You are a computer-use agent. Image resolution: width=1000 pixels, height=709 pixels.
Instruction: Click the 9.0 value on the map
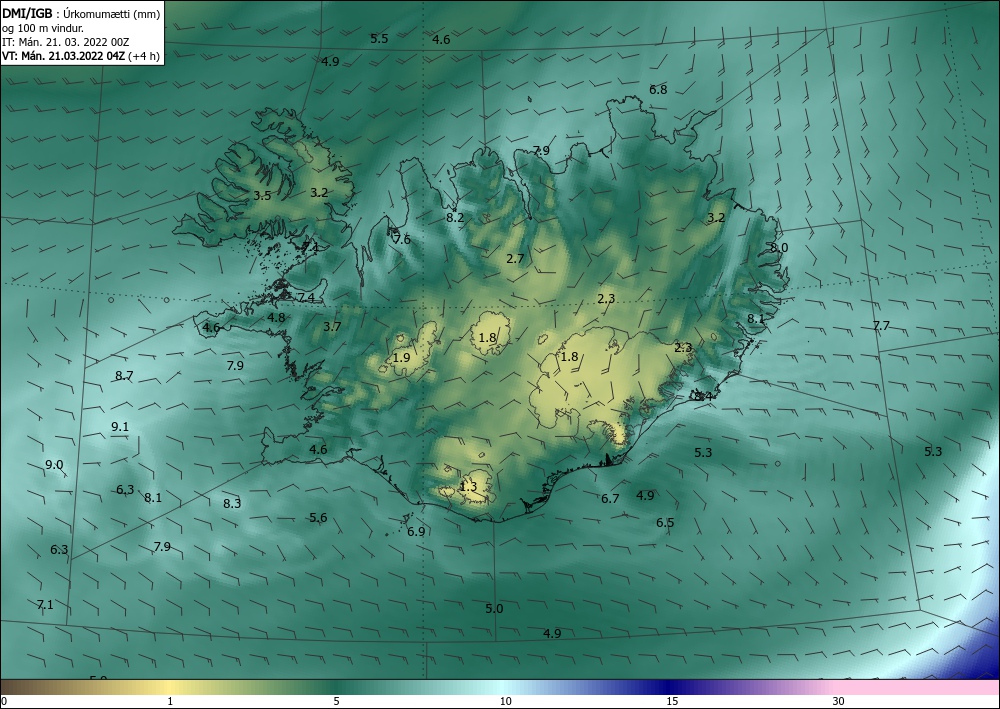coord(54,465)
